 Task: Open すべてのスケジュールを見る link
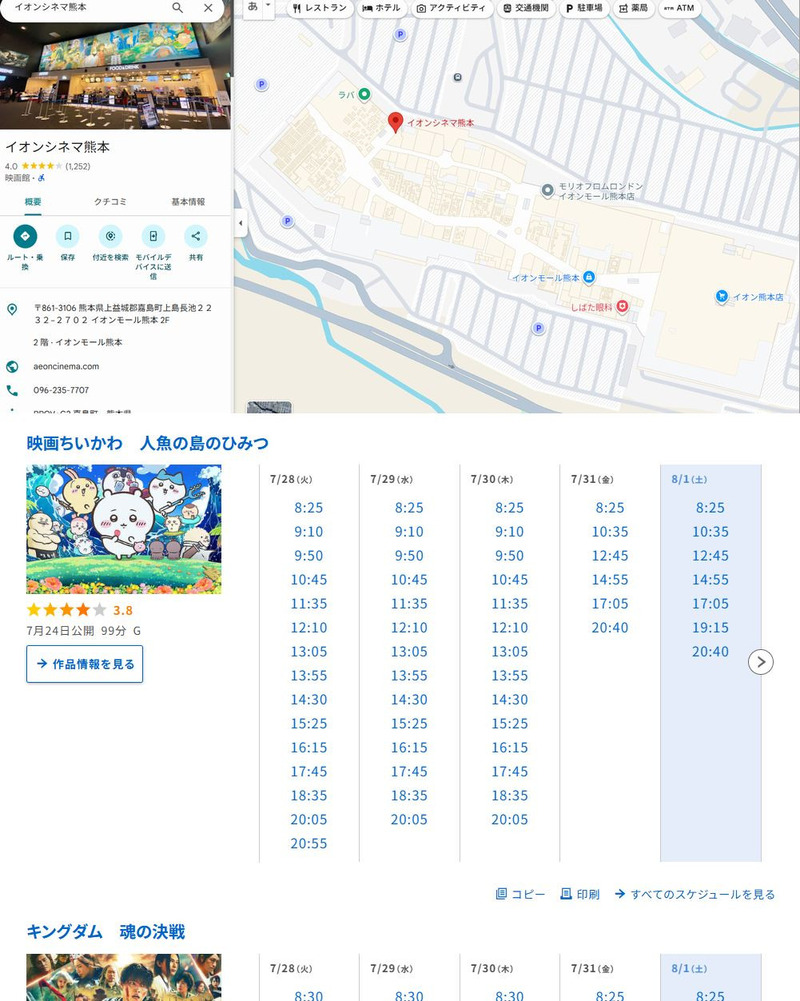[695, 894]
